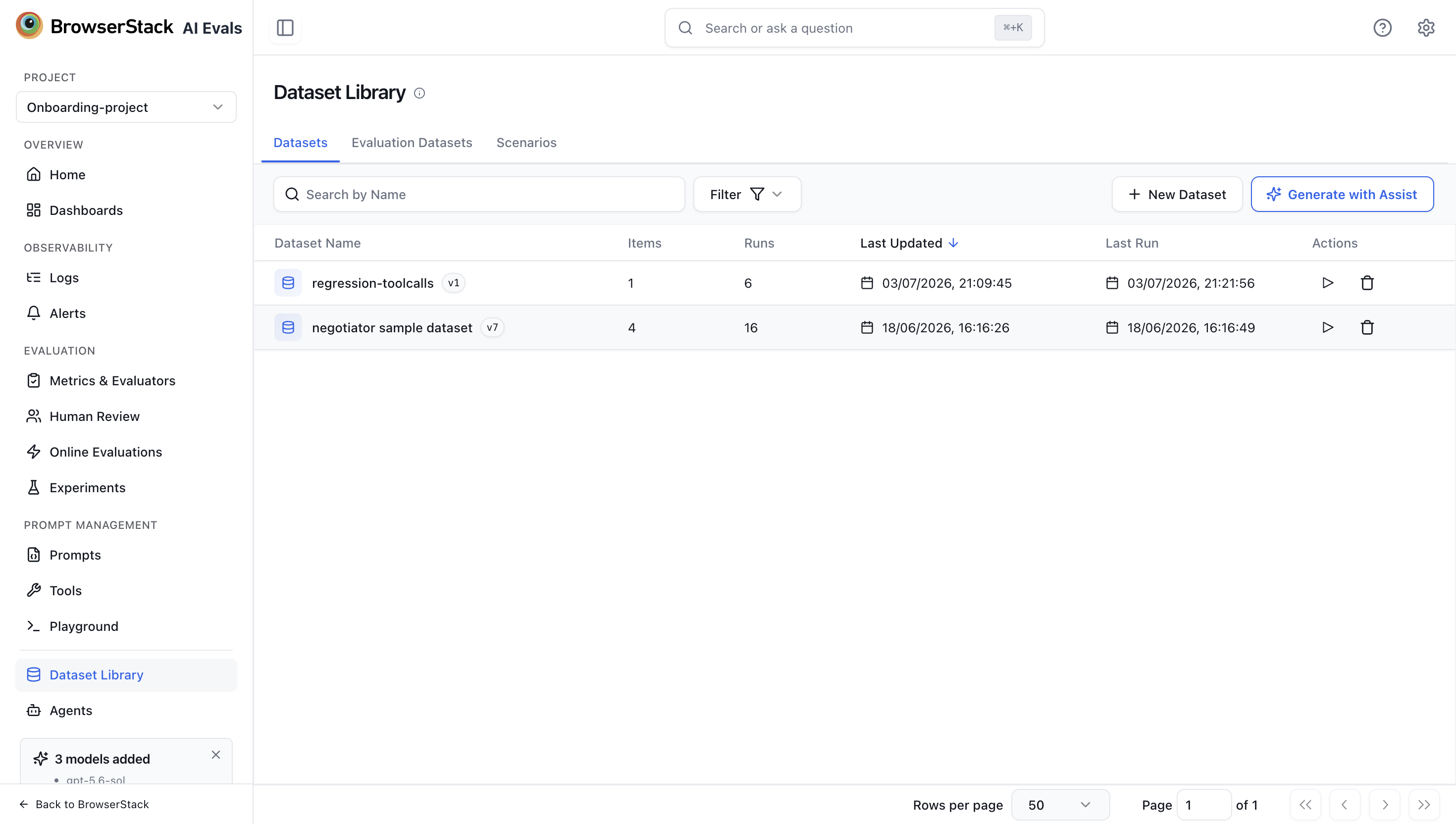Open the settings gear icon
The width and height of the screenshot is (1456, 824).
[x=1425, y=28]
